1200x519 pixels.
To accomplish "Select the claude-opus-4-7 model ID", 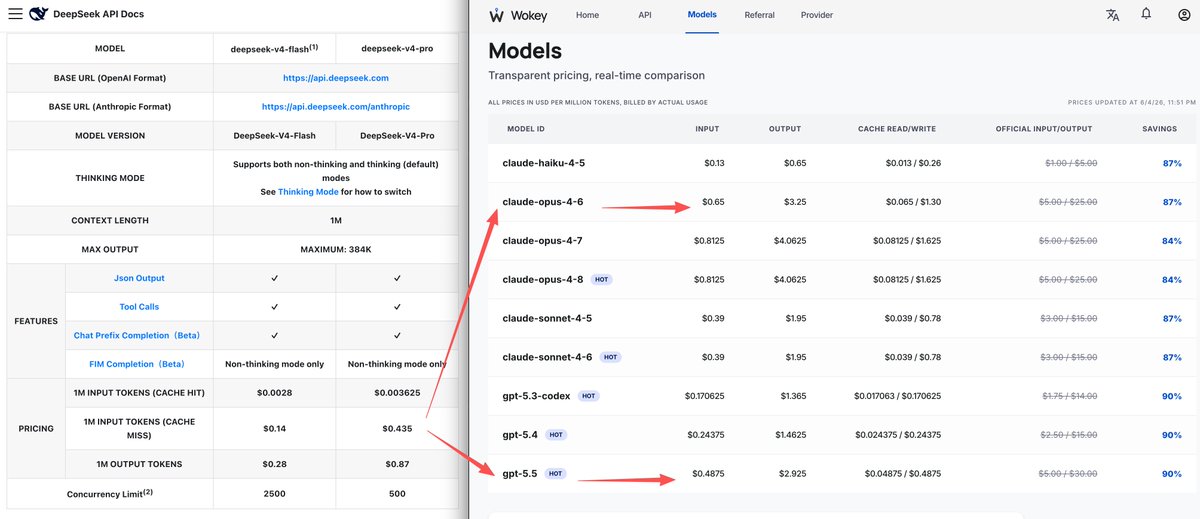I will click(x=543, y=241).
